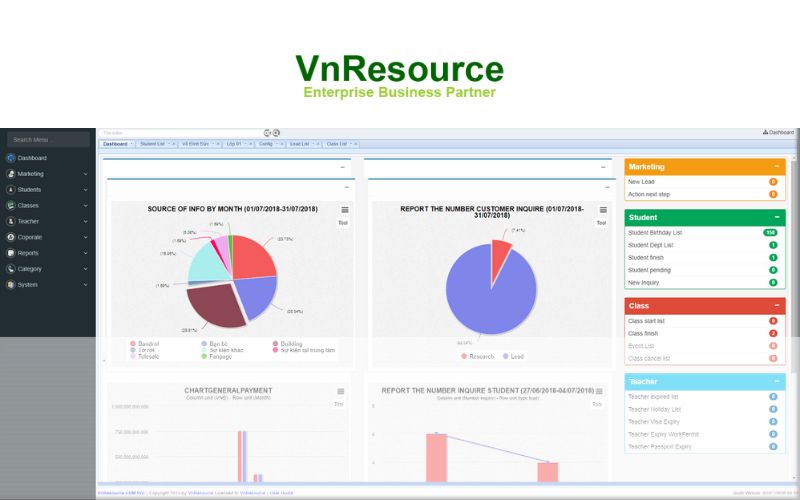The width and height of the screenshot is (800, 500).
Task: Click the red Bandrol pie slice
Action: [253, 258]
